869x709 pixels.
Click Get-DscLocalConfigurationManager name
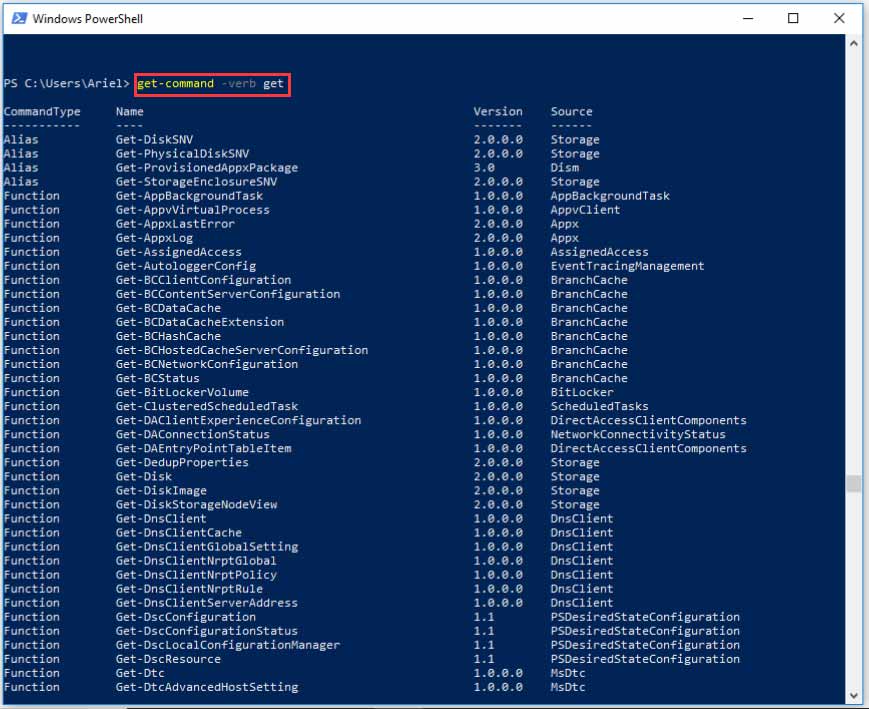pos(228,645)
